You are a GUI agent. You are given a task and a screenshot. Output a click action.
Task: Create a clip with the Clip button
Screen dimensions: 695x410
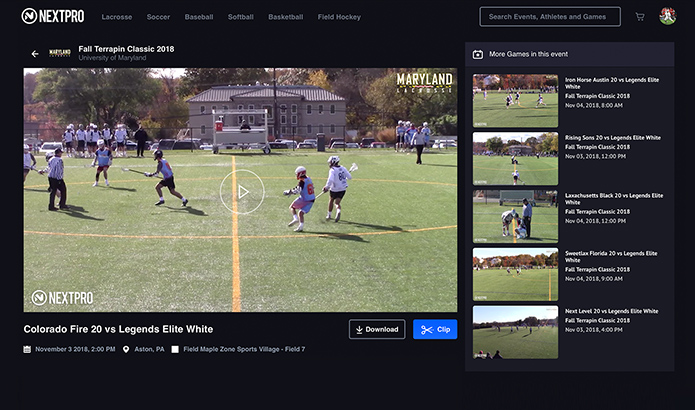click(435, 329)
